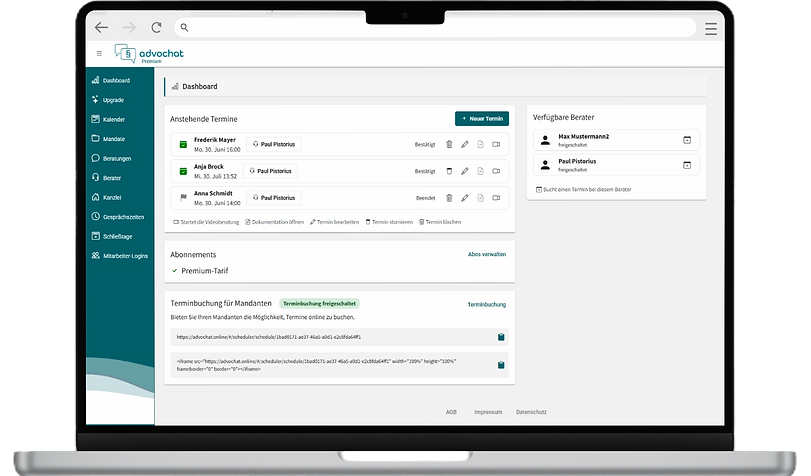This screenshot has width=811, height=476.
Task: Start video consultation for Frederik Mayer
Action: (496, 144)
